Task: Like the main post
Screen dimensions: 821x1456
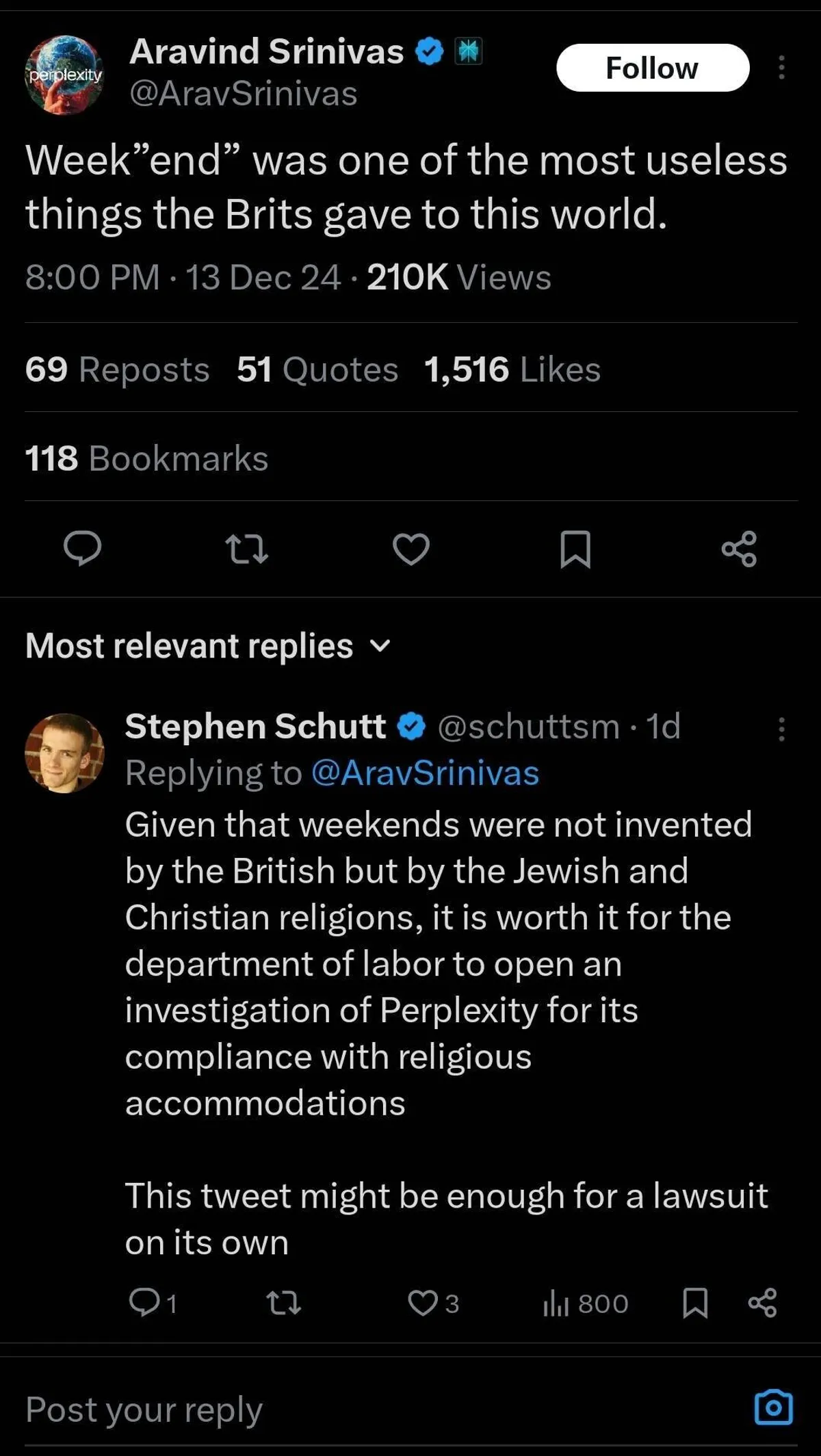Action: click(x=410, y=549)
